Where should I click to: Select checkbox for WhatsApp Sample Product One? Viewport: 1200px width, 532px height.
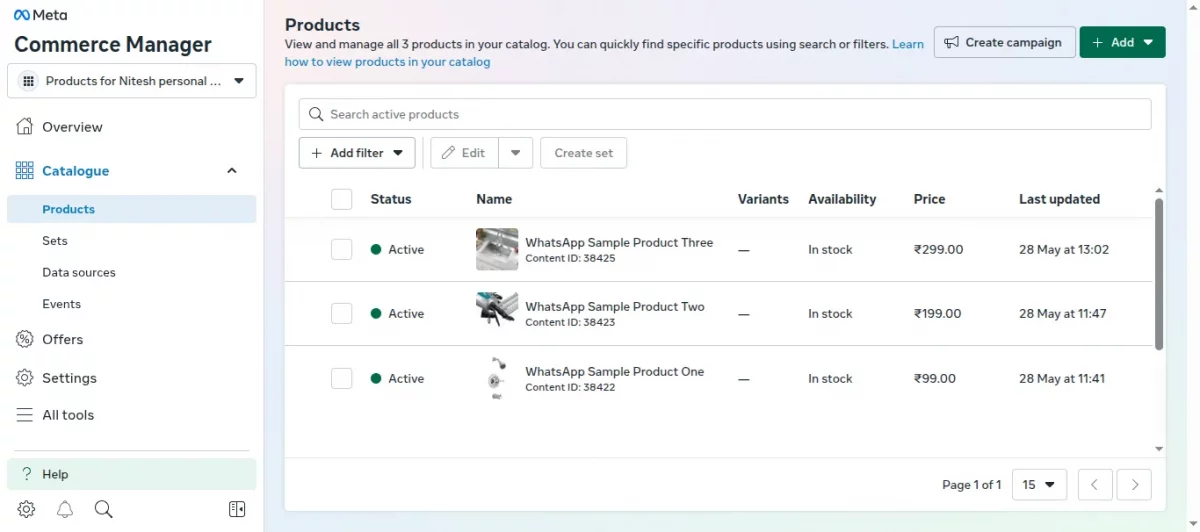(x=342, y=378)
